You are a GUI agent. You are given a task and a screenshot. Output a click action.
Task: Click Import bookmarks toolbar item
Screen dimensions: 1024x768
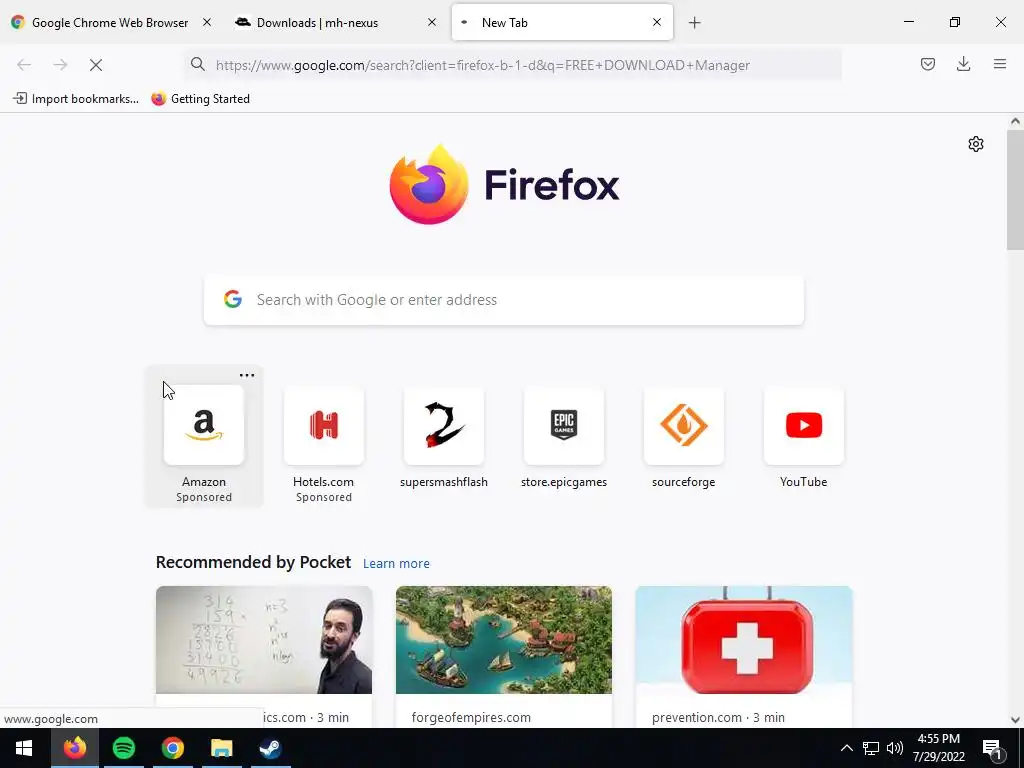point(76,99)
